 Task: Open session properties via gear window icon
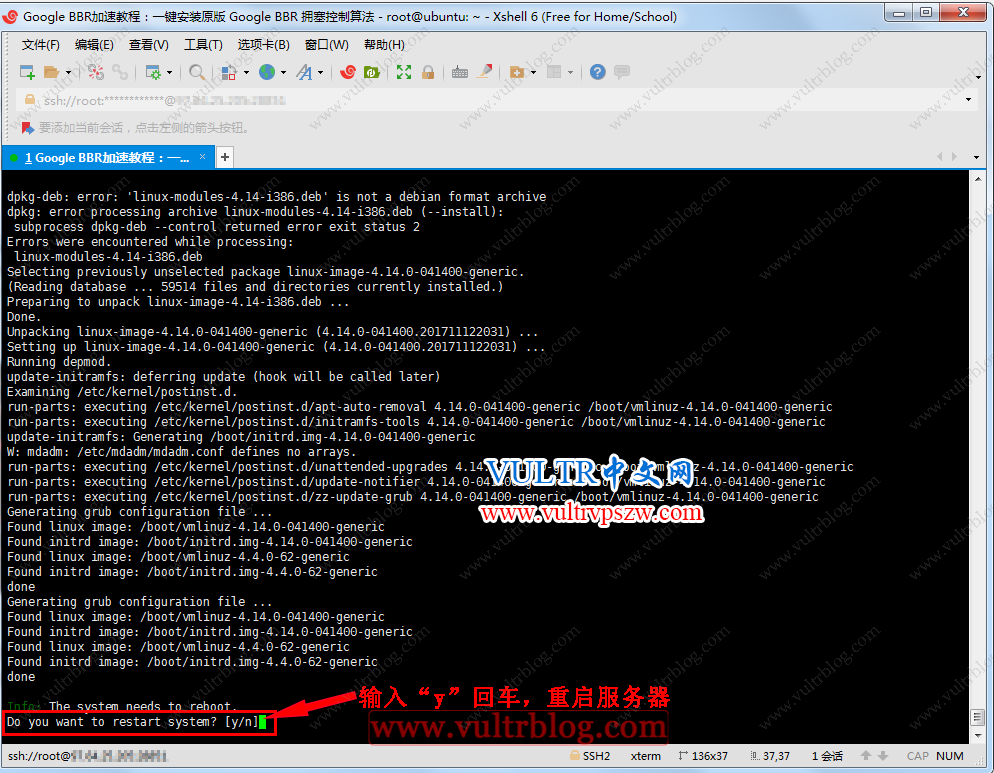pyautogui.click(x=153, y=72)
